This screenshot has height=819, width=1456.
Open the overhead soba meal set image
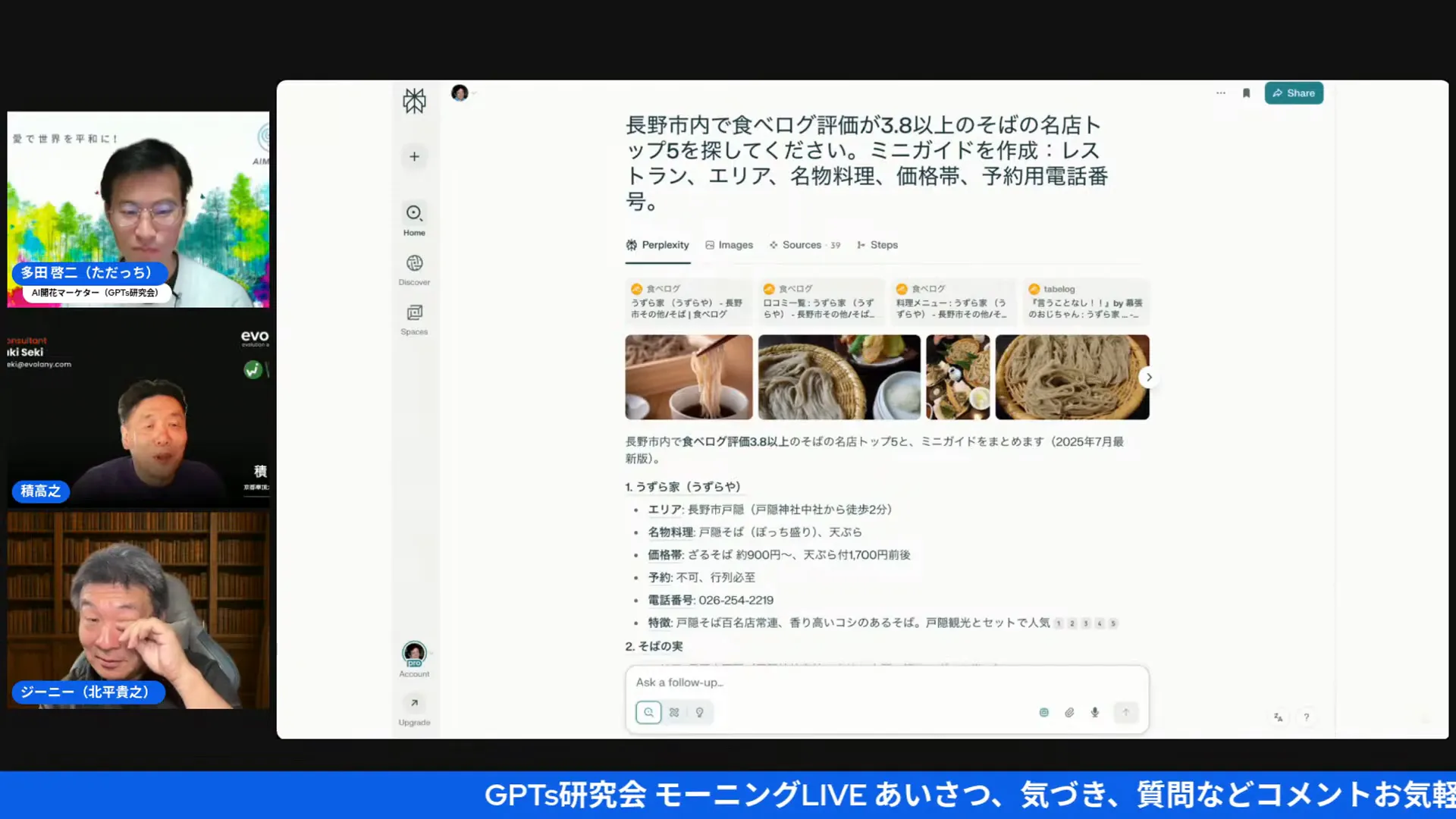(958, 377)
